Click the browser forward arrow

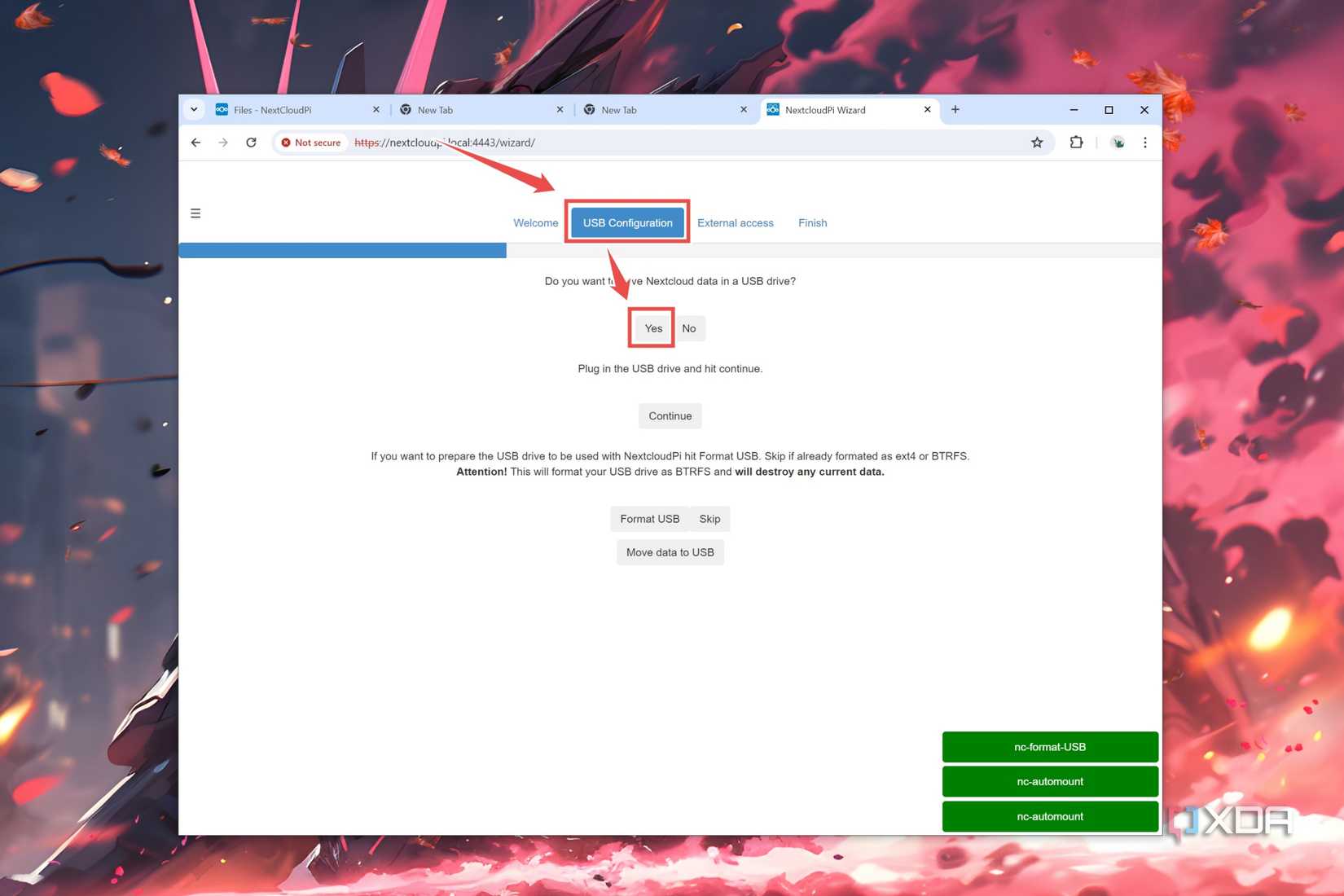[x=223, y=143]
